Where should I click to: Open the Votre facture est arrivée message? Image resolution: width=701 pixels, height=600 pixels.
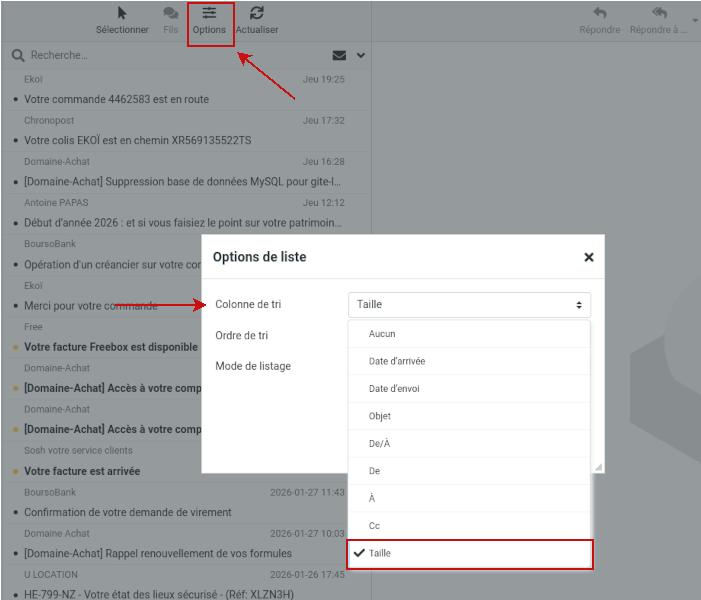tap(82, 471)
